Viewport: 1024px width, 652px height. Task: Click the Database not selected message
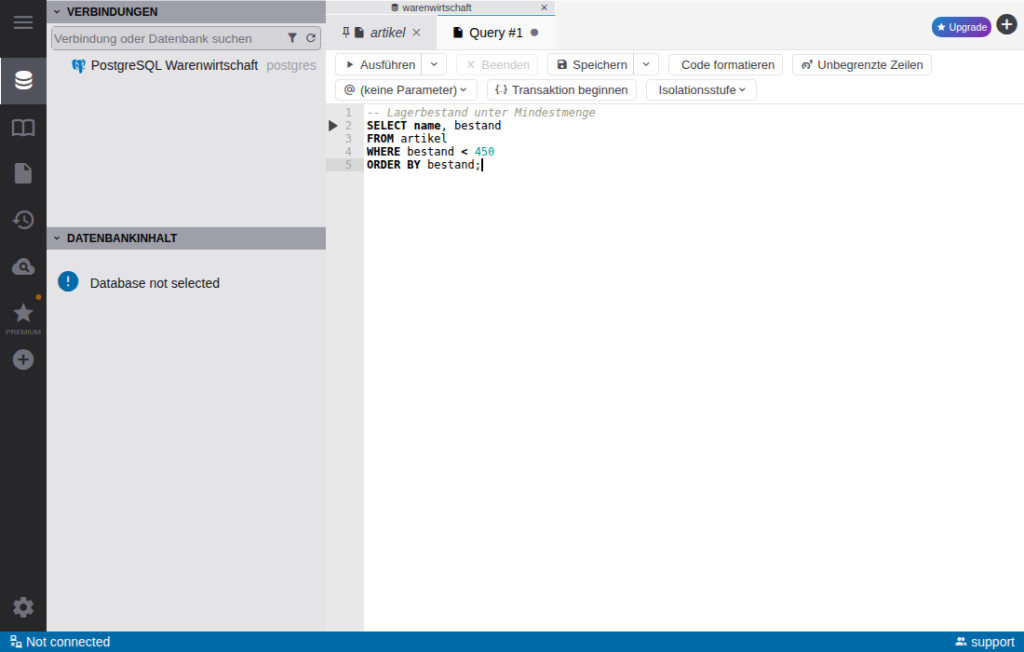point(155,283)
